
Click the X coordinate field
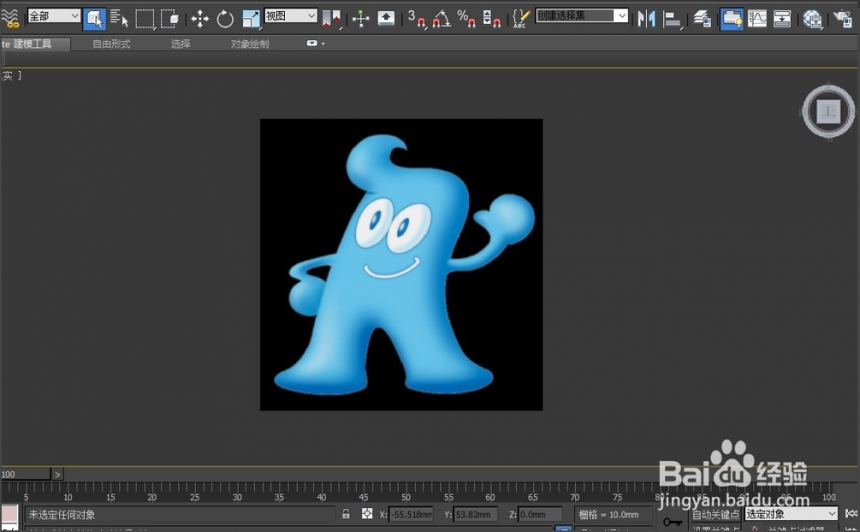click(x=411, y=514)
